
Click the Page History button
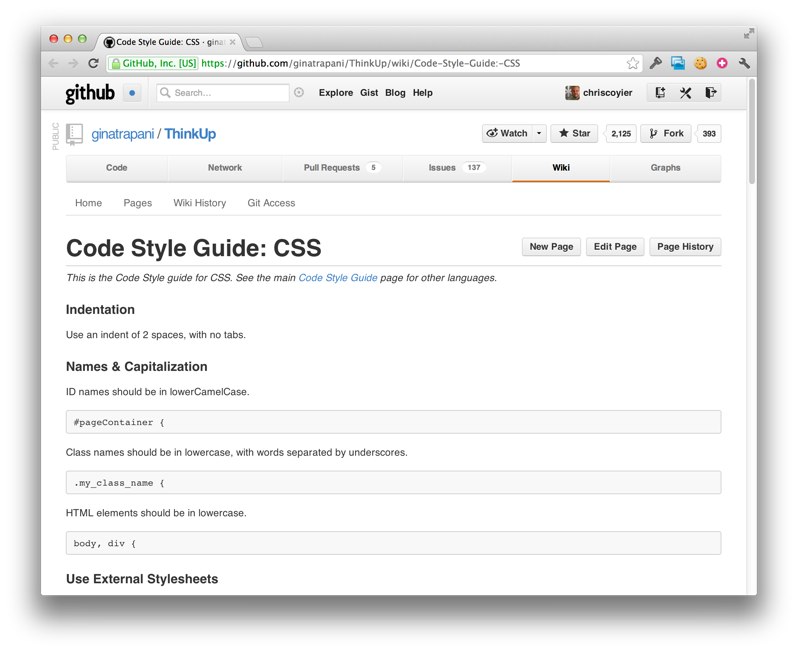tap(685, 247)
